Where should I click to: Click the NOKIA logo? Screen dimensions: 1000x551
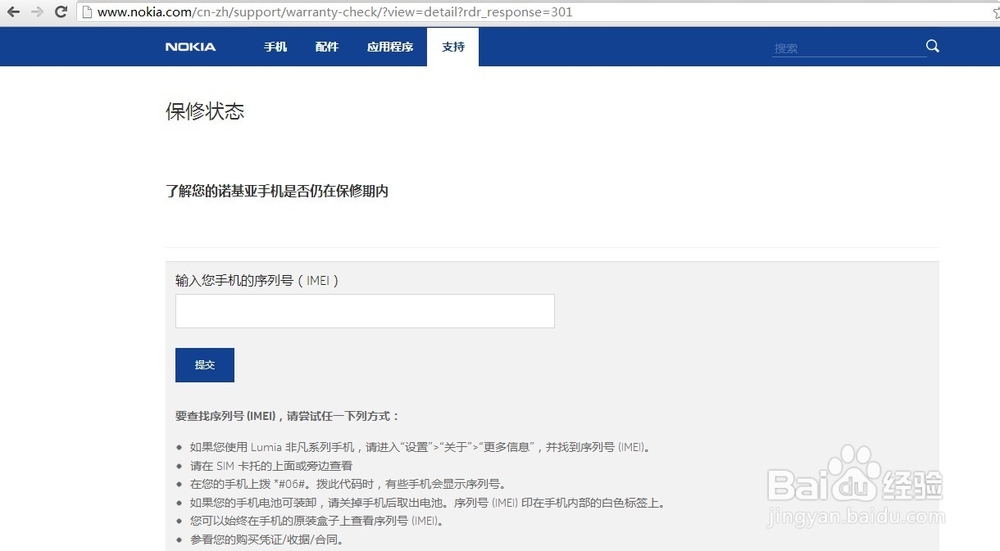click(190, 47)
